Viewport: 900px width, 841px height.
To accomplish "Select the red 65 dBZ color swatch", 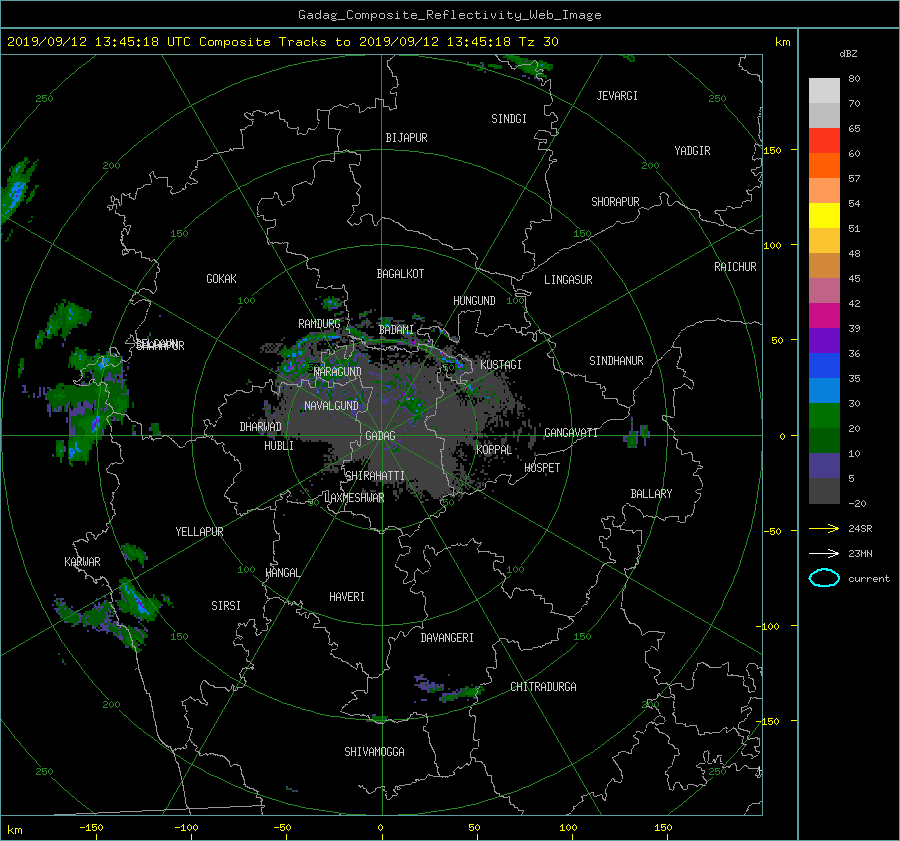I will (x=824, y=140).
